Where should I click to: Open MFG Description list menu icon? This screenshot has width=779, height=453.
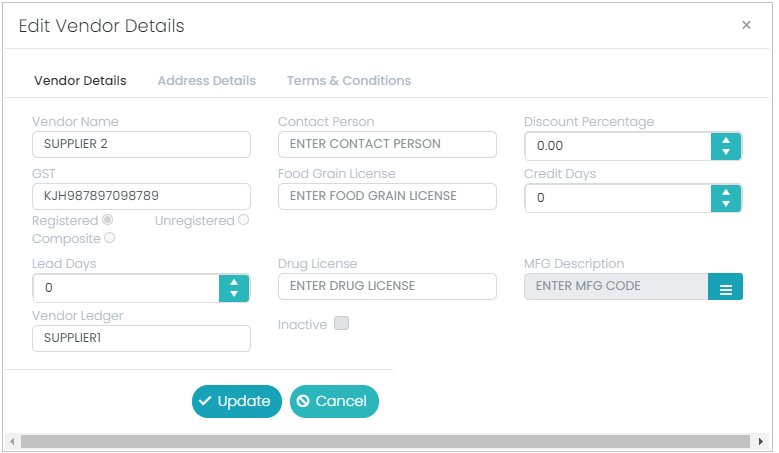(x=725, y=287)
